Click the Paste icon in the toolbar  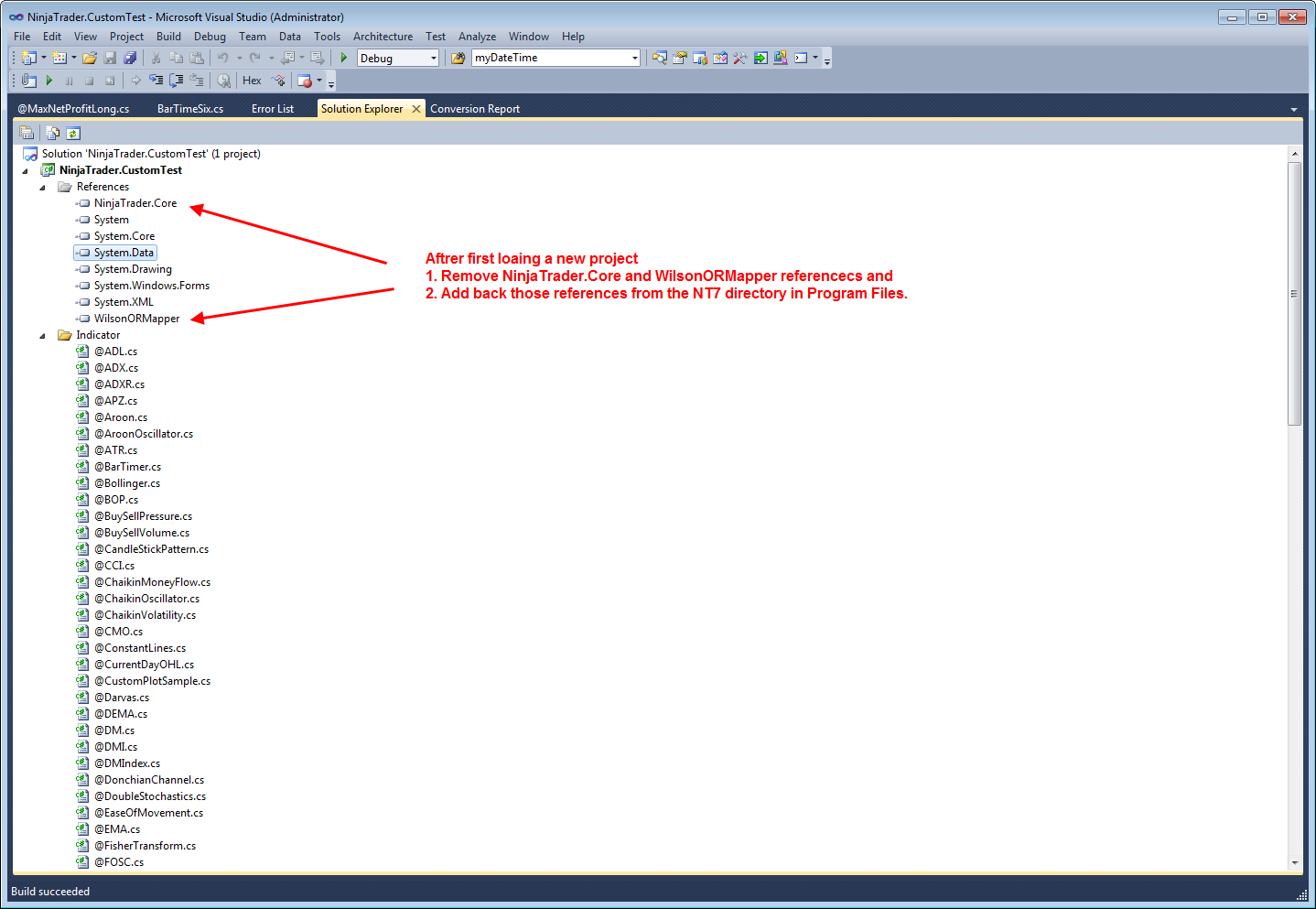tap(196, 58)
